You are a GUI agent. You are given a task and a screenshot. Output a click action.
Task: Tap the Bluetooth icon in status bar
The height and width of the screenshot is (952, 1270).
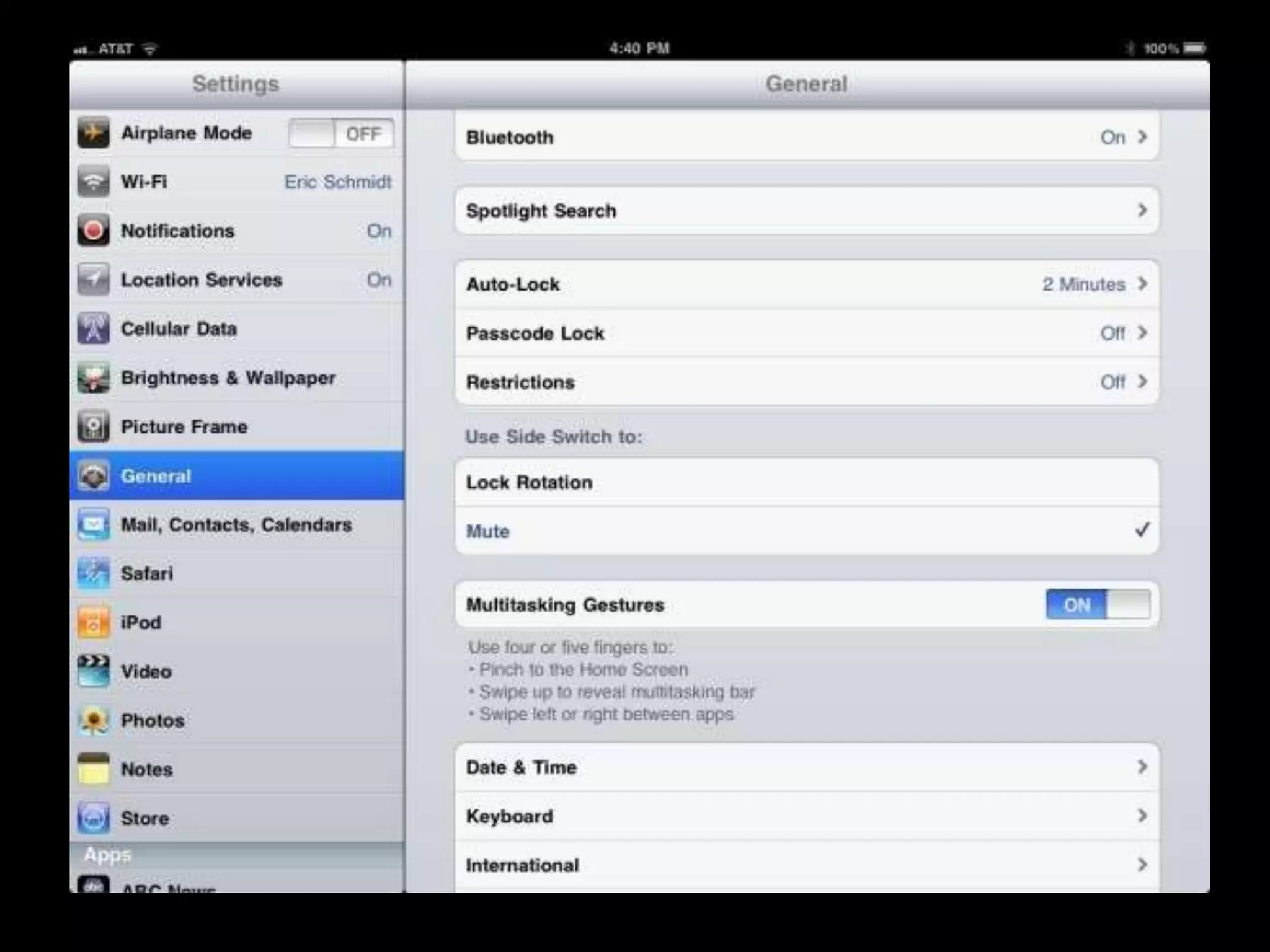(1130, 48)
